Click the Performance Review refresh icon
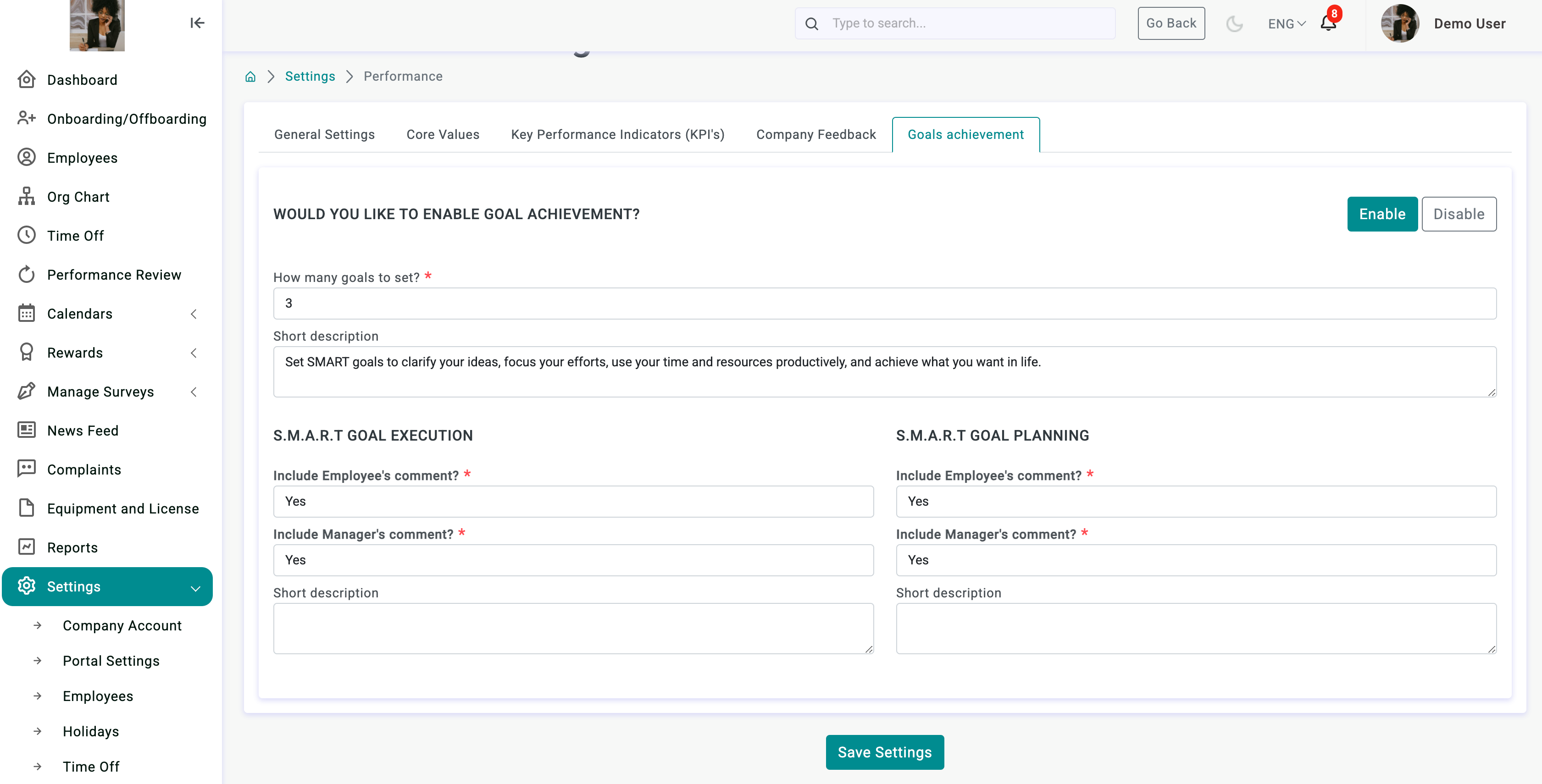The width and height of the screenshot is (1542, 784). coord(26,274)
